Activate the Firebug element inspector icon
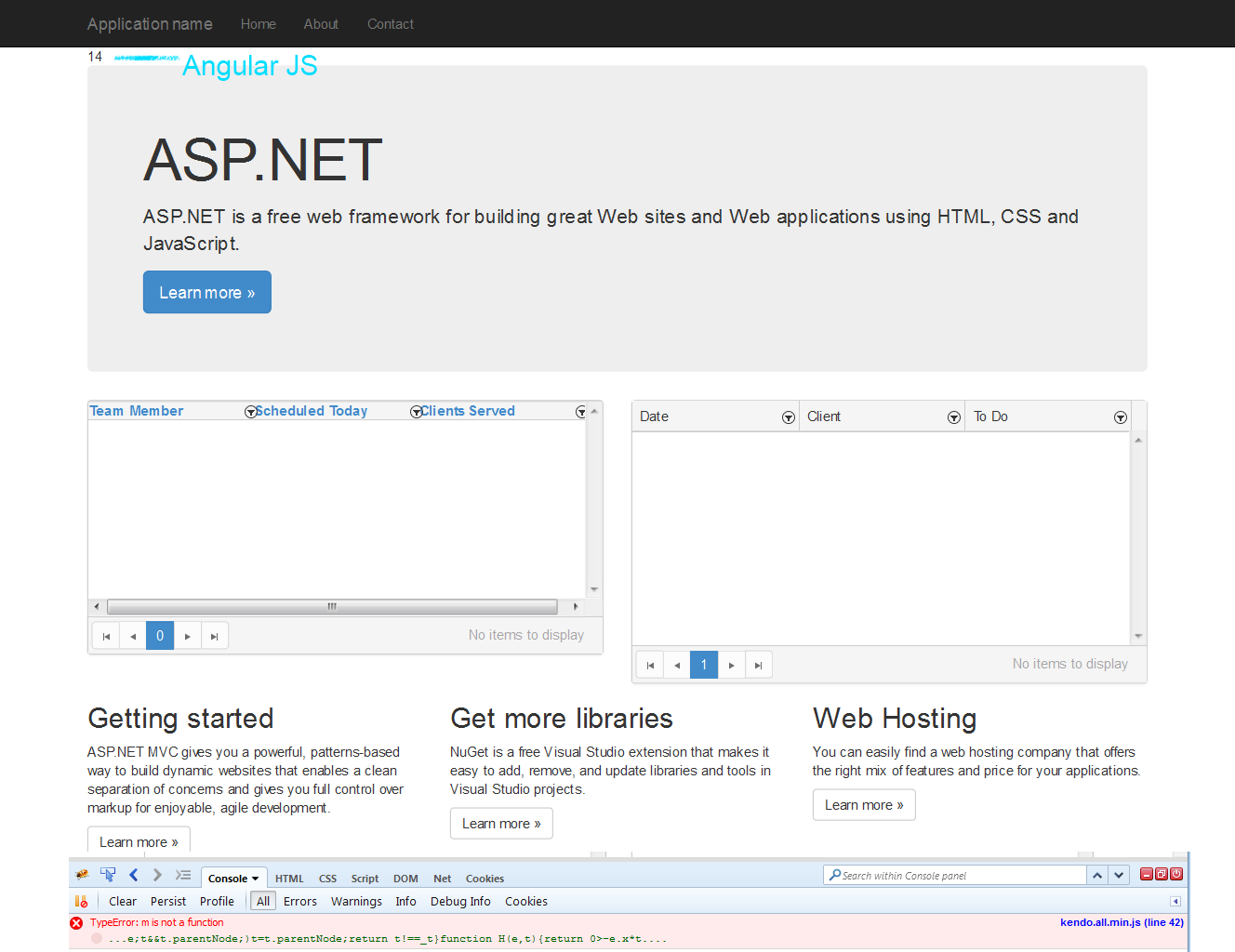Image resolution: width=1235 pixels, height=952 pixels. point(108,875)
